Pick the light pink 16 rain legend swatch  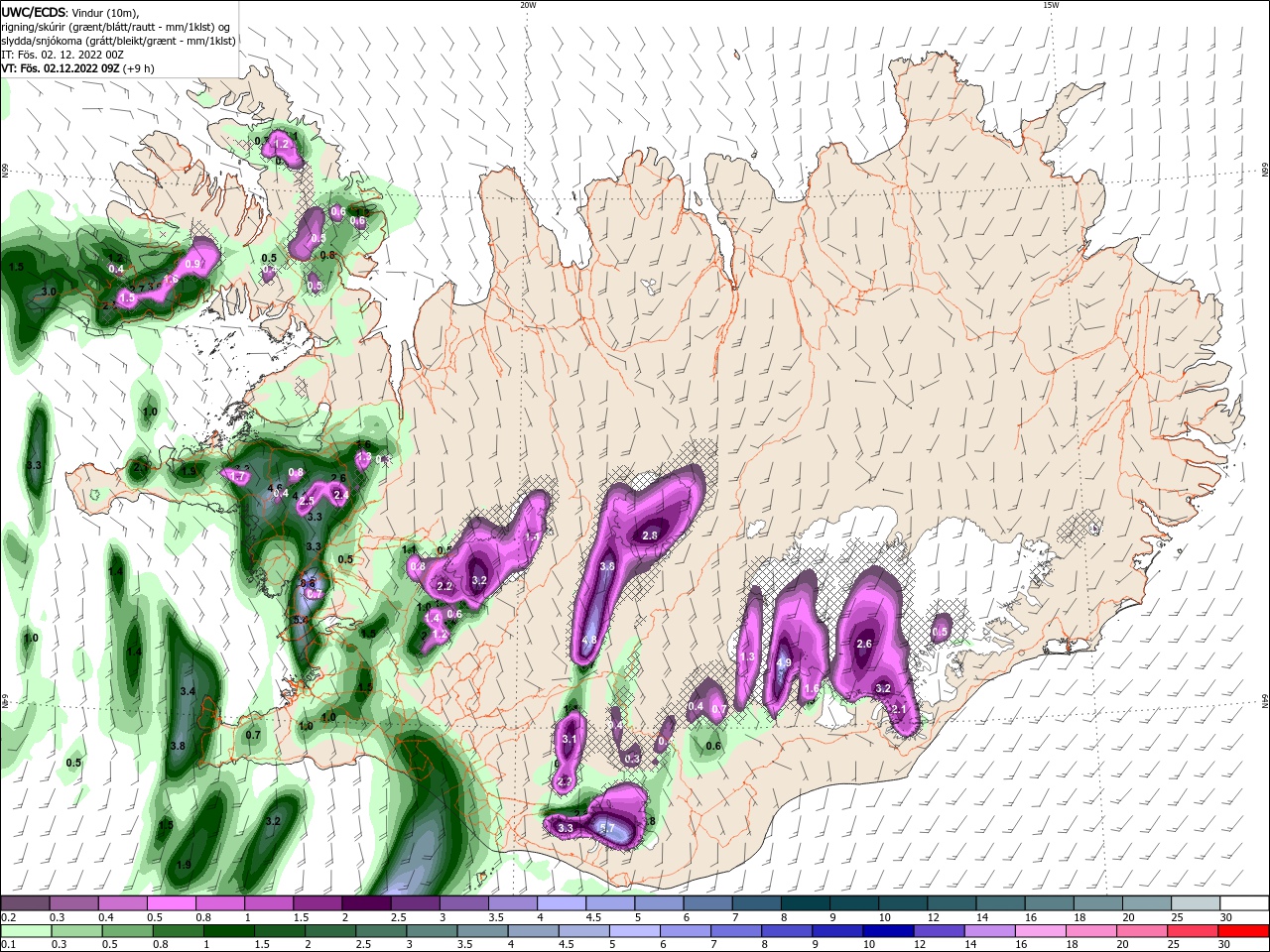1041,930
